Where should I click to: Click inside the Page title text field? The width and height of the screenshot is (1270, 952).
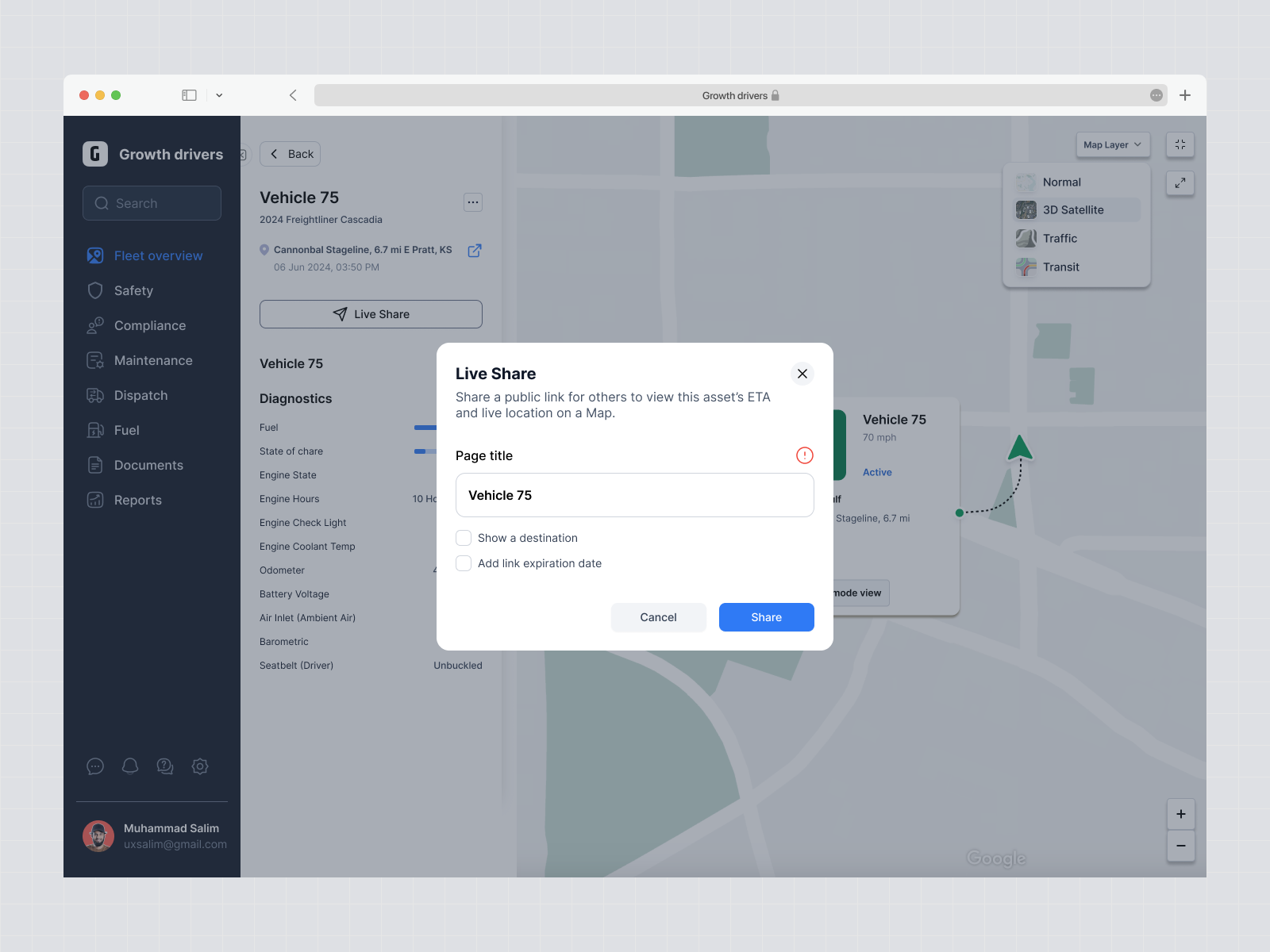[x=634, y=494]
